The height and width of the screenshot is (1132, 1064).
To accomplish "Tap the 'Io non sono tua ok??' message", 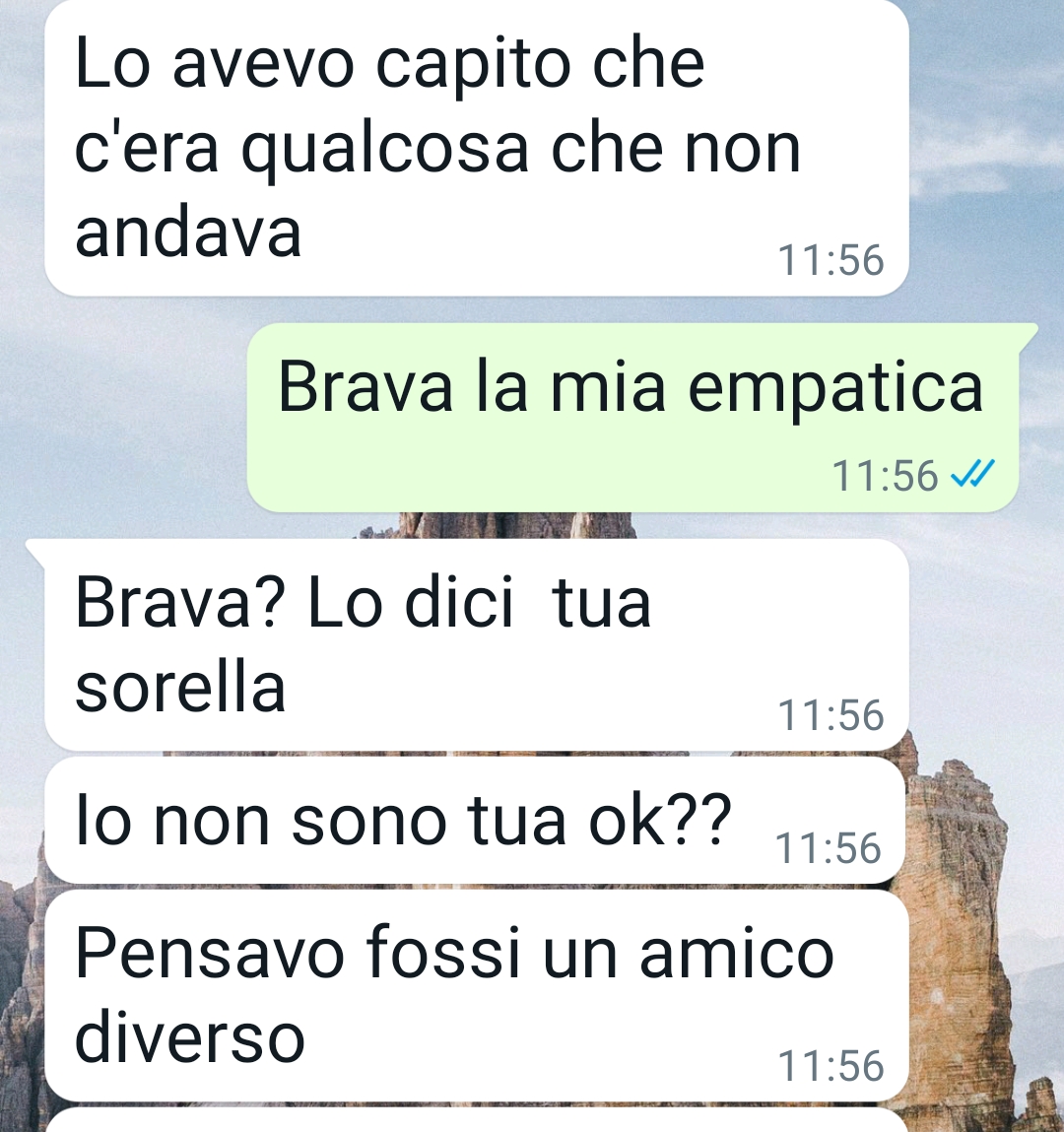I will click(x=475, y=820).
